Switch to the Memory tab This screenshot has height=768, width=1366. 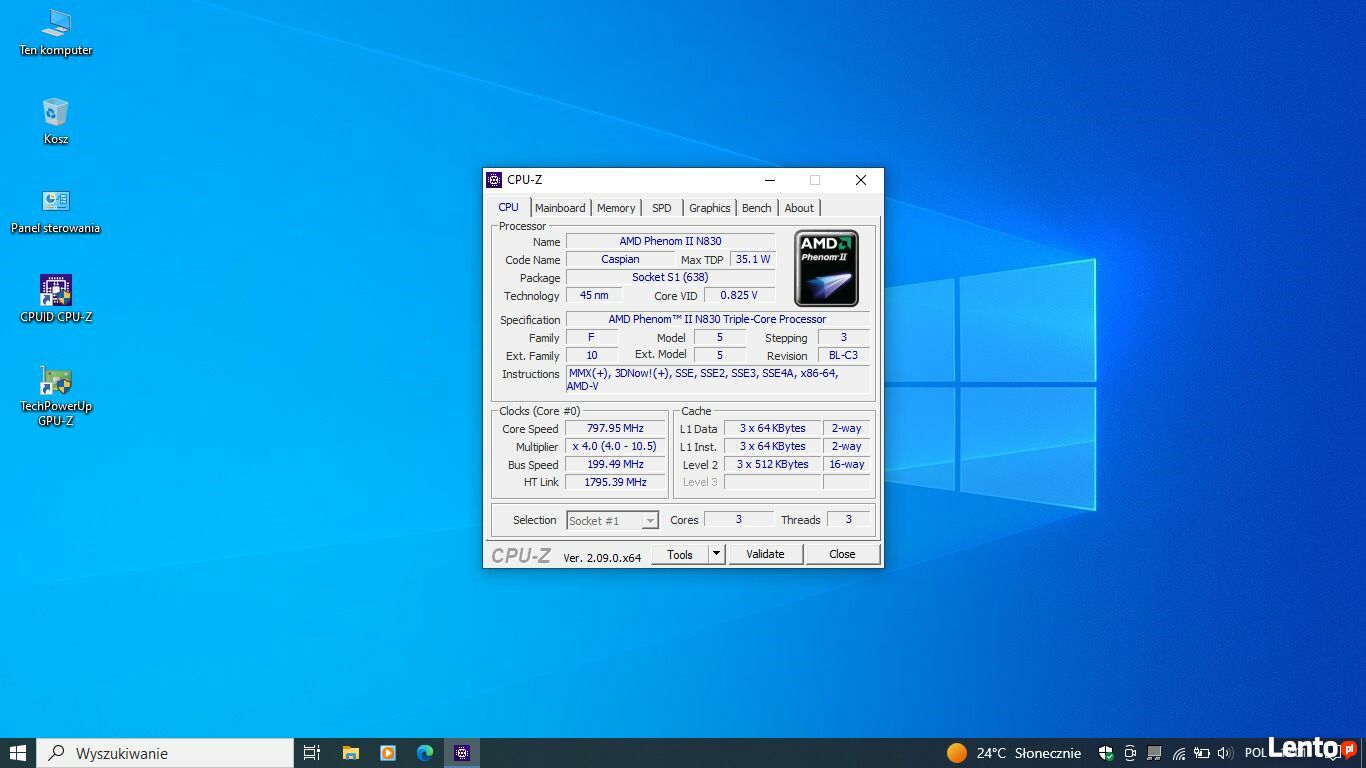point(616,208)
